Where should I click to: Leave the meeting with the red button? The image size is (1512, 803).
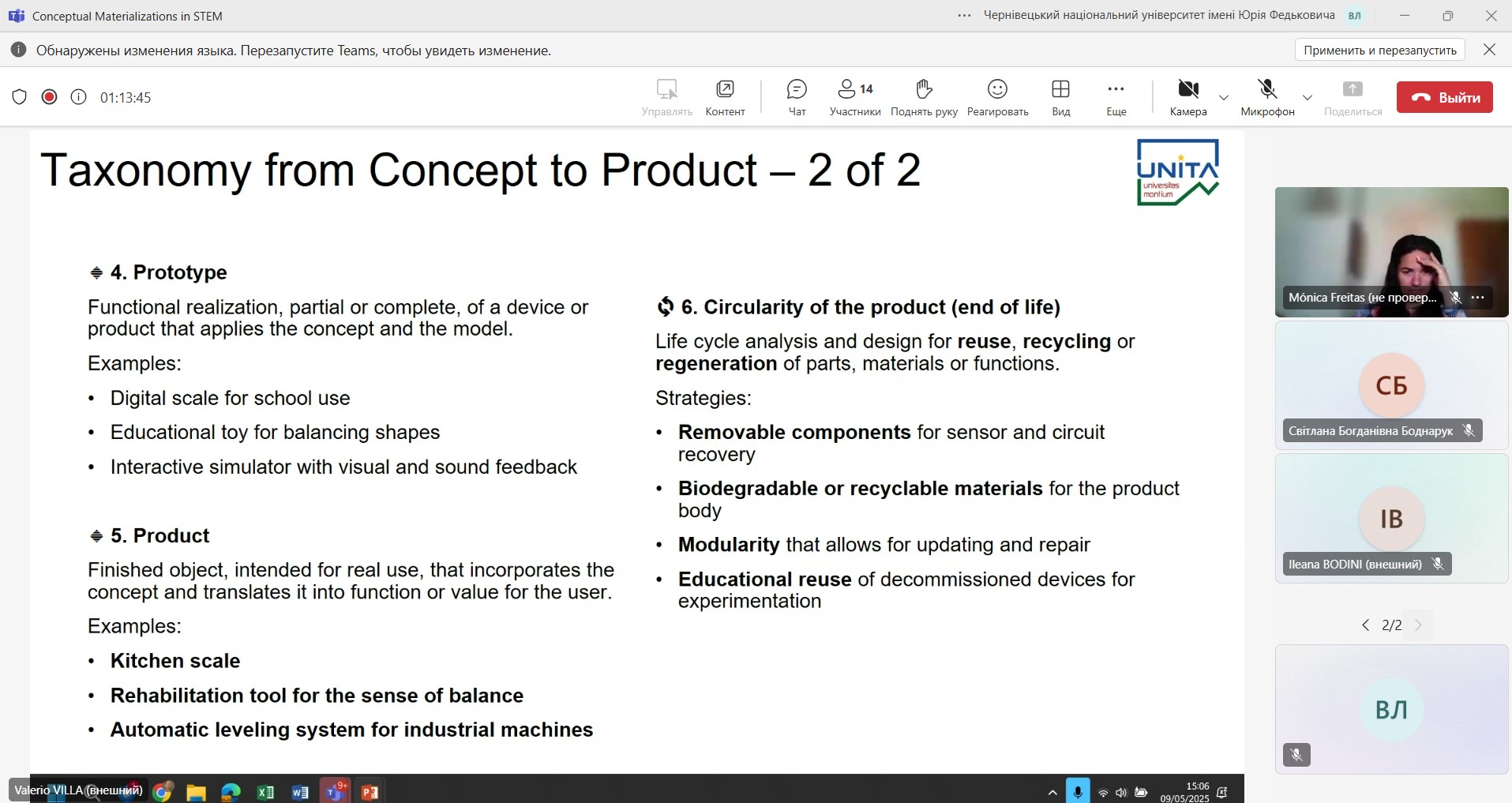pyautogui.click(x=1444, y=97)
